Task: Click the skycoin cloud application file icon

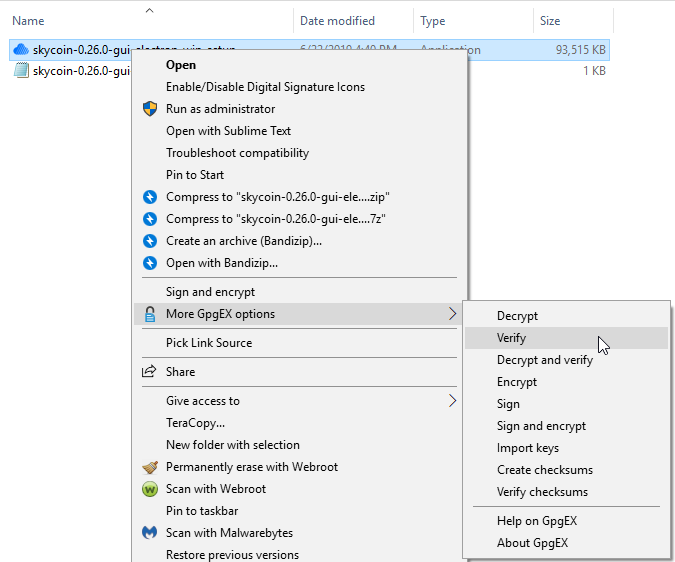Action: point(21,49)
